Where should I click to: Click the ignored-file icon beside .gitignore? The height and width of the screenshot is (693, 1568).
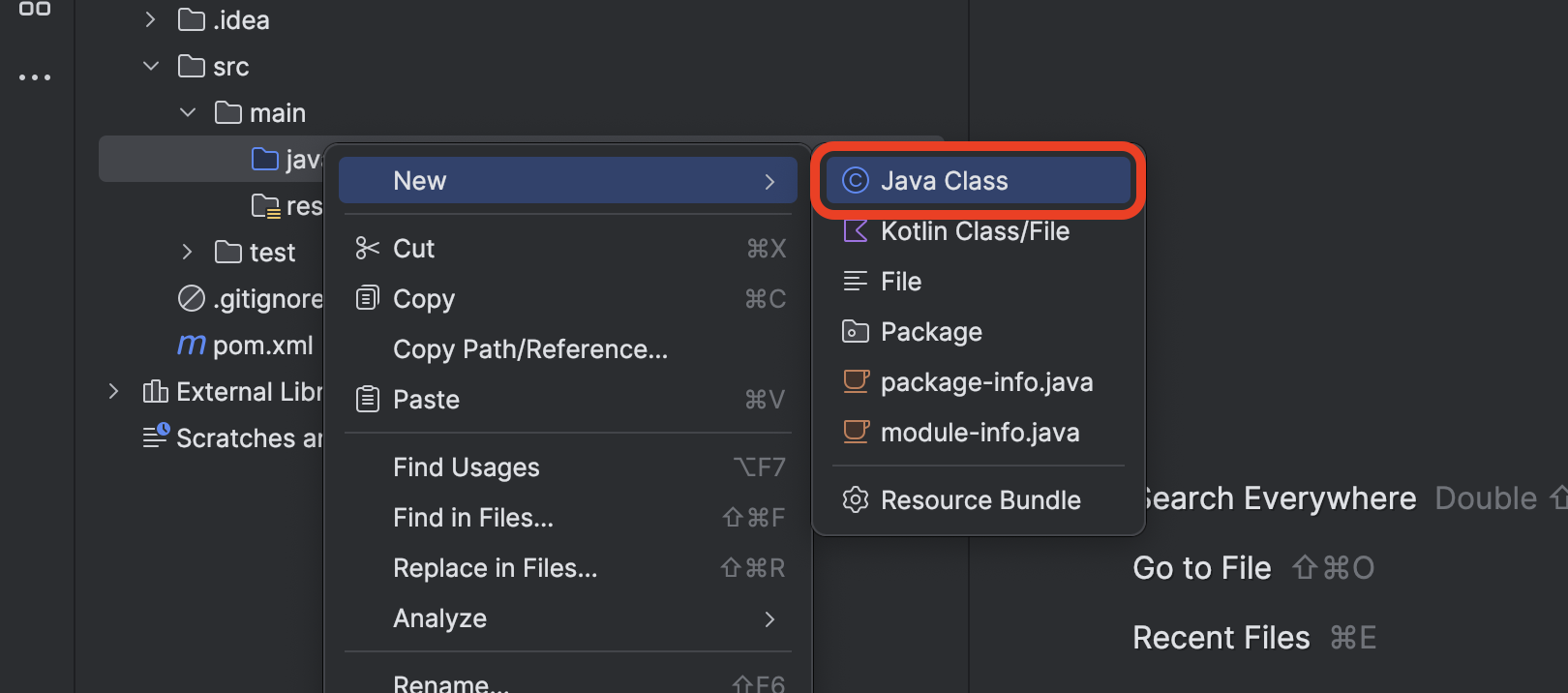pos(191,298)
